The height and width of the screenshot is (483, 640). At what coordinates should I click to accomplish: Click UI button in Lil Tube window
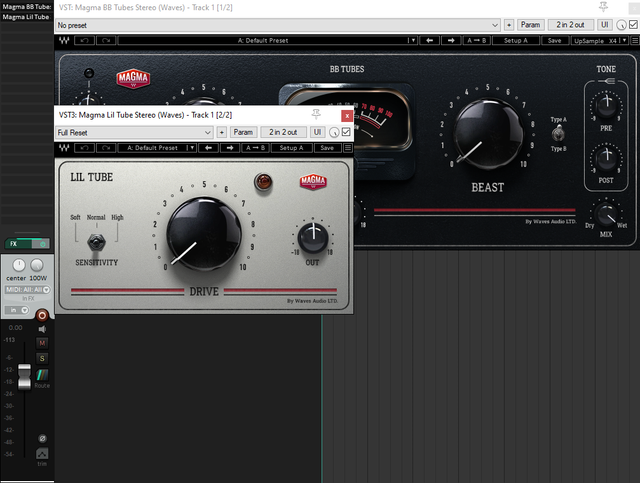coord(317,132)
